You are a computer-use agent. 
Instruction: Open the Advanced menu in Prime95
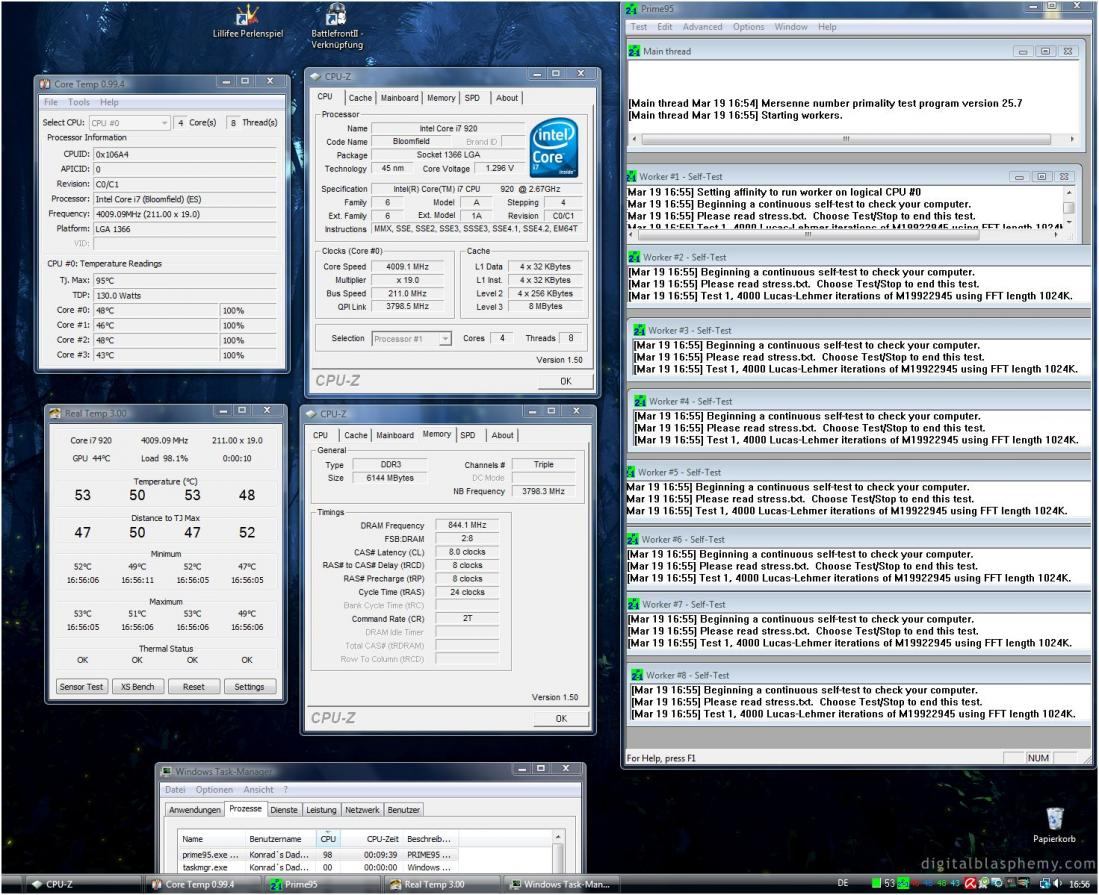(x=702, y=27)
